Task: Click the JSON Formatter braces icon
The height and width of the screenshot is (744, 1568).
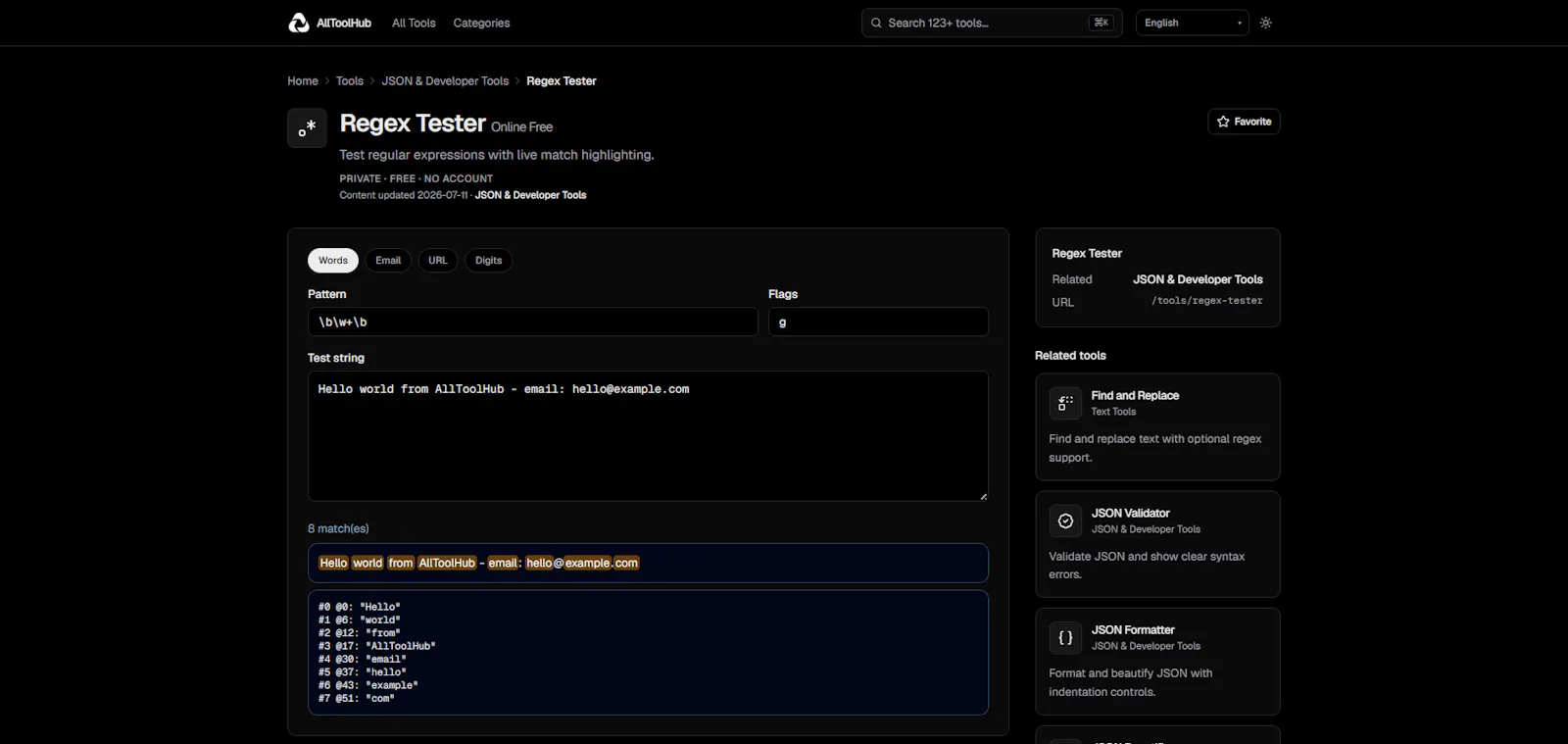Action: pos(1065,637)
